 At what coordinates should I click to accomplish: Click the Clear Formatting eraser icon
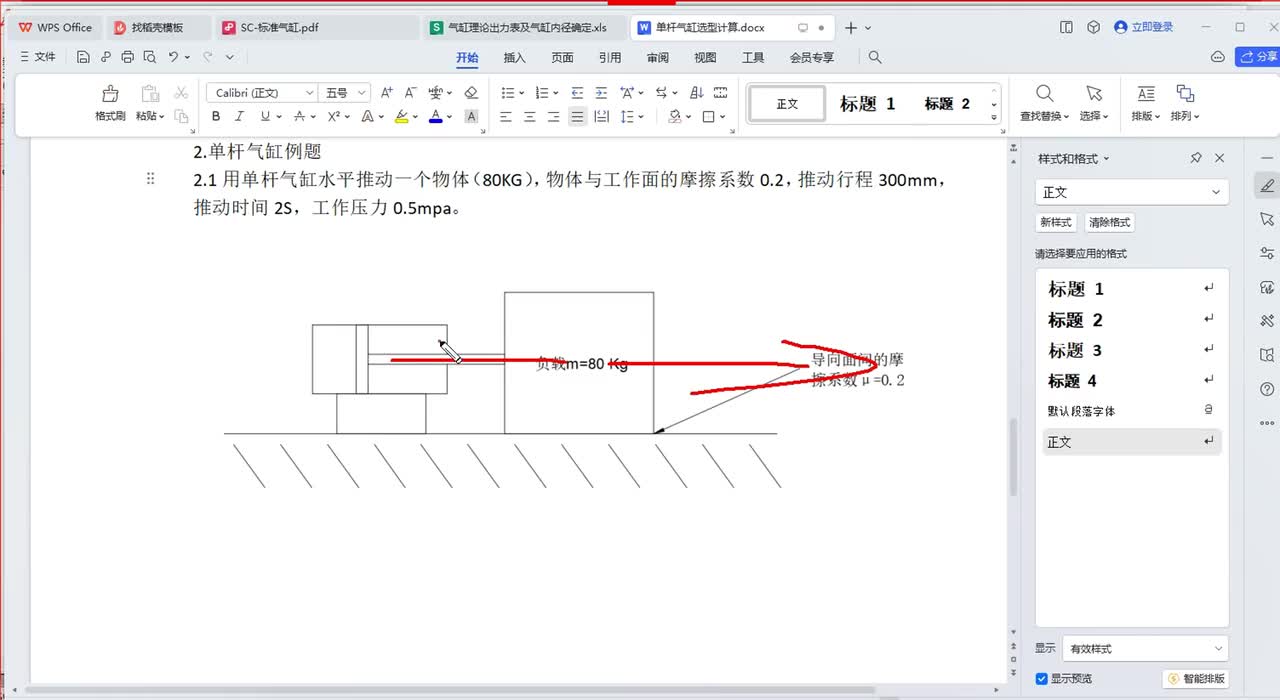(x=471, y=93)
